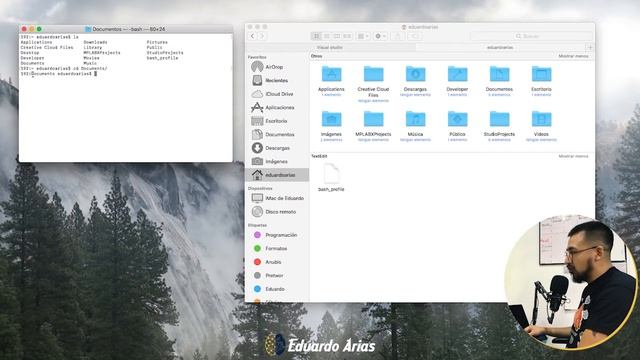Click Mostrar menos for Otros section
Viewport: 640px width, 360px height.
[573, 56]
